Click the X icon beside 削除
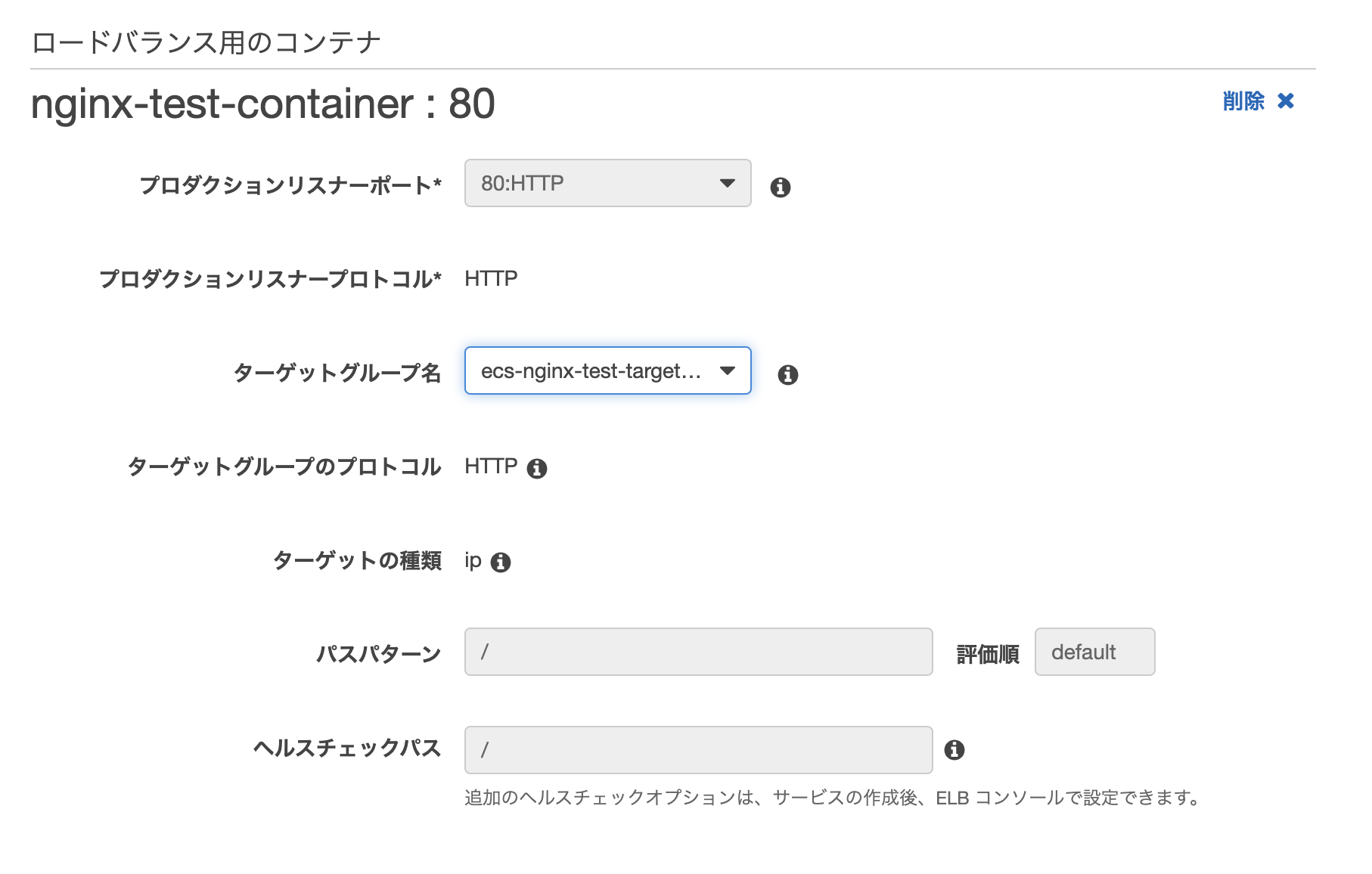This screenshot has height=874, width=1372. click(1286, 101)
